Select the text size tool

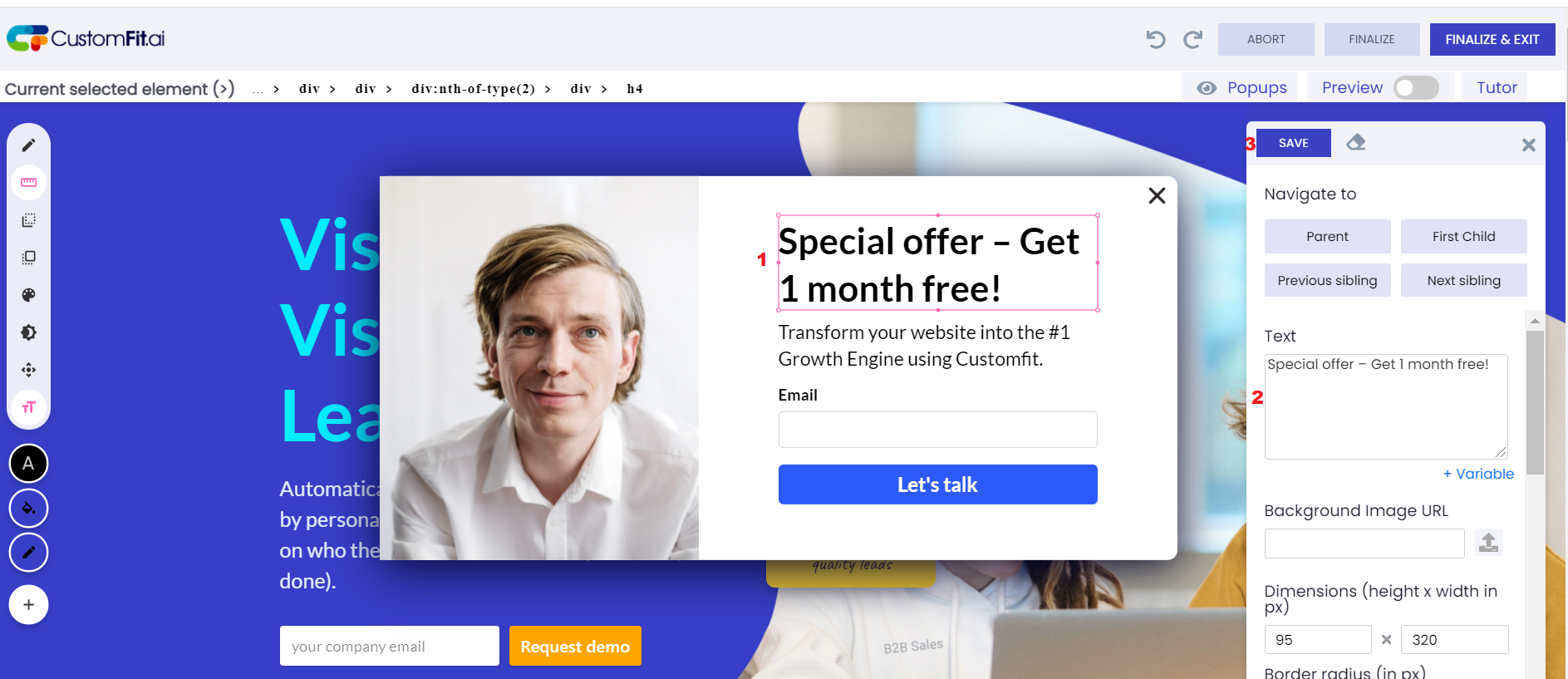28,407
